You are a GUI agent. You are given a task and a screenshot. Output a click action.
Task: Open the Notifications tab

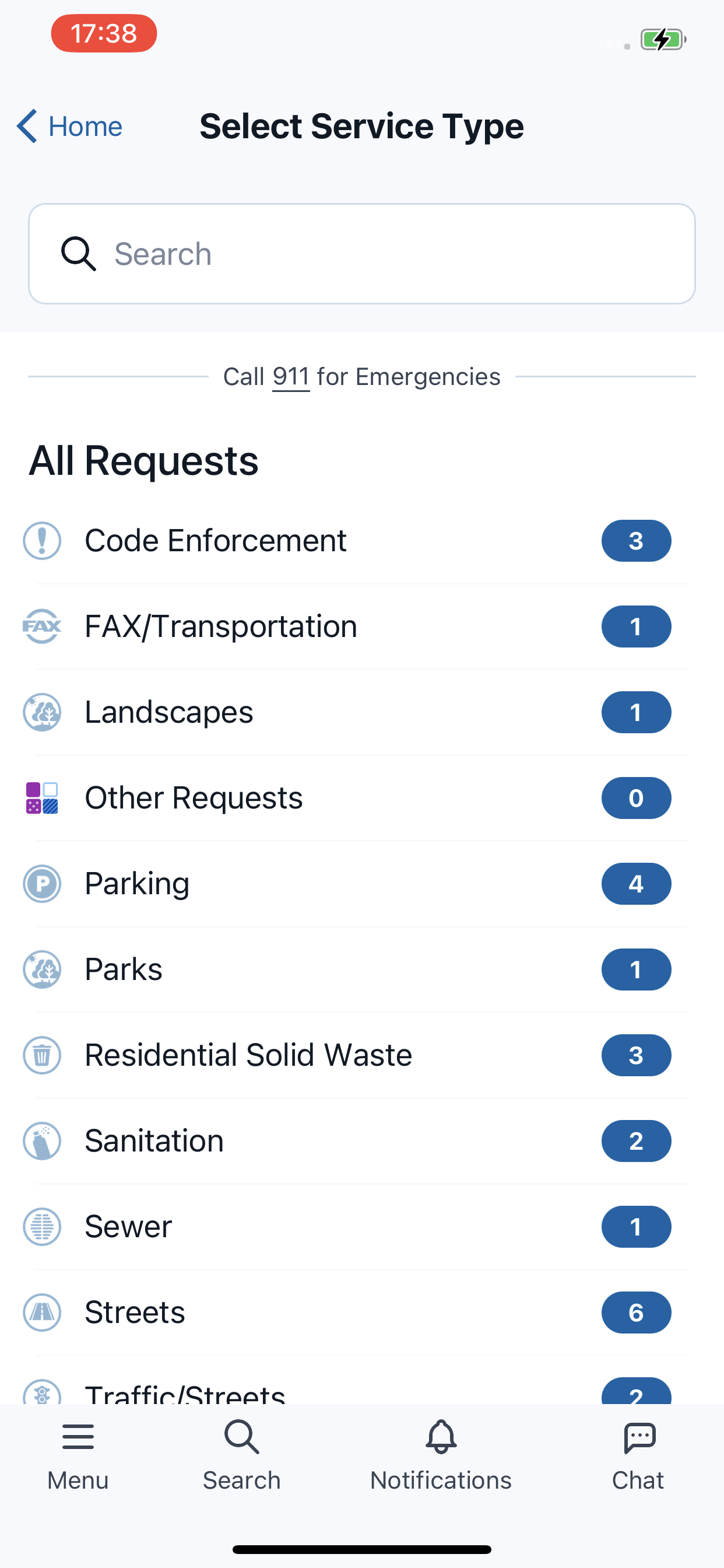click(x=441, y=1456)
